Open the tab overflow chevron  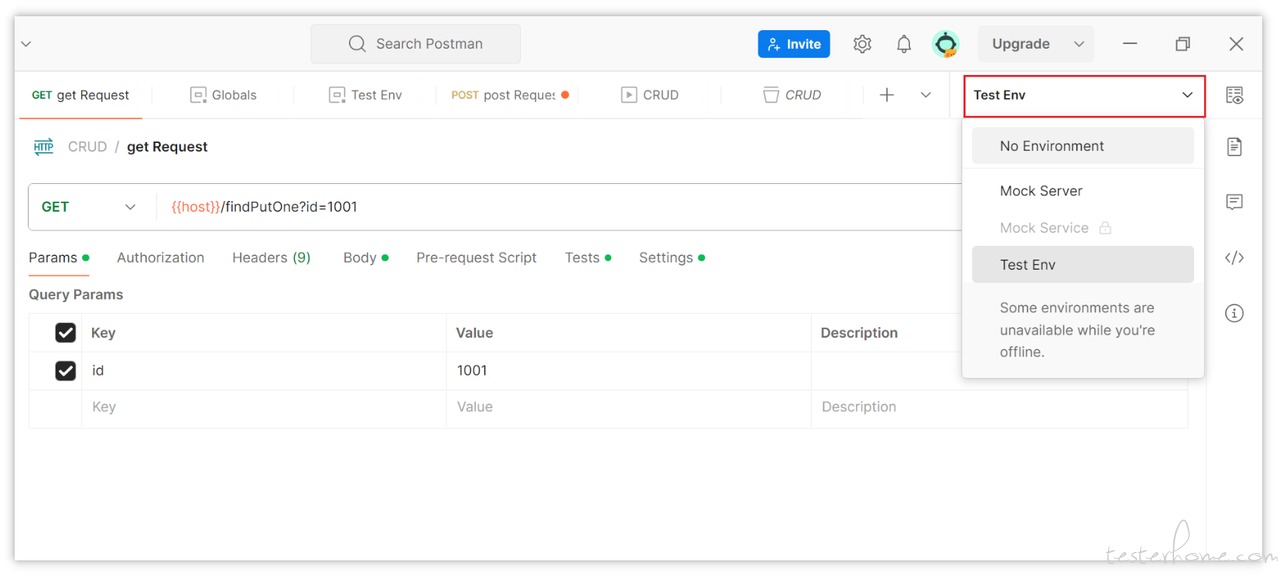pos(926,95)
